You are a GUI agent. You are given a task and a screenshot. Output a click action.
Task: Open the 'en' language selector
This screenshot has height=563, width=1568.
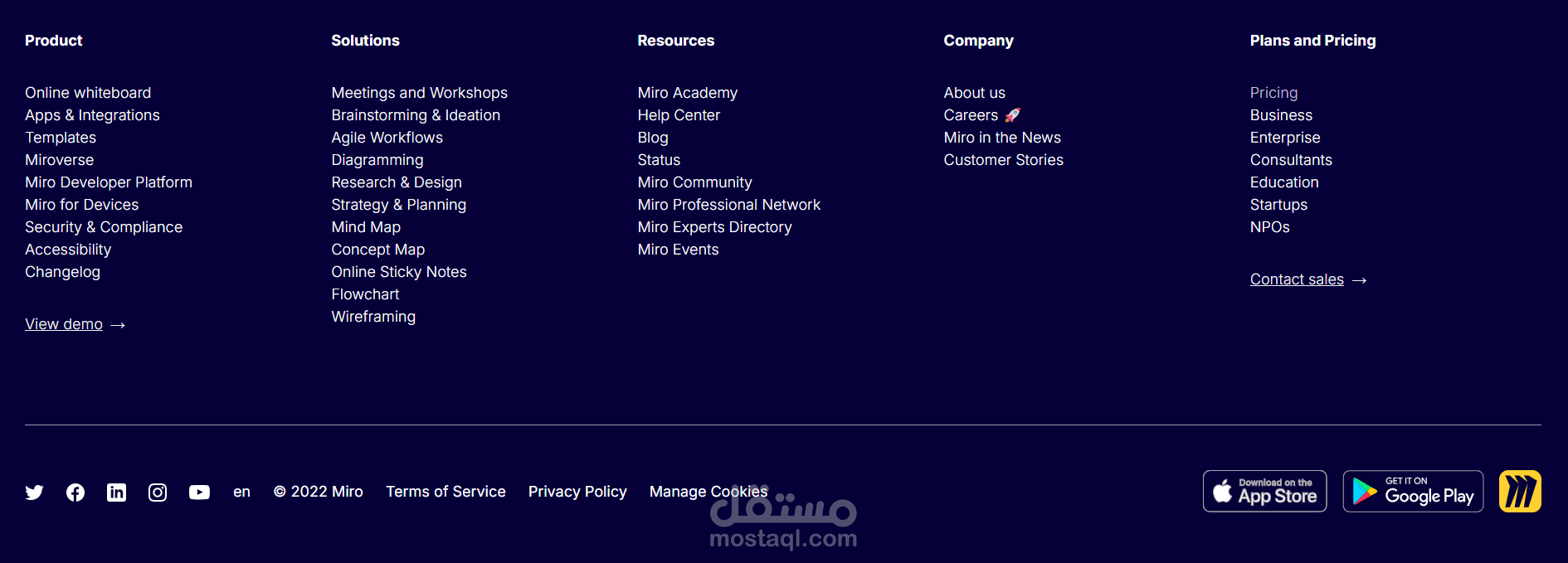click(x=241, y=492)
